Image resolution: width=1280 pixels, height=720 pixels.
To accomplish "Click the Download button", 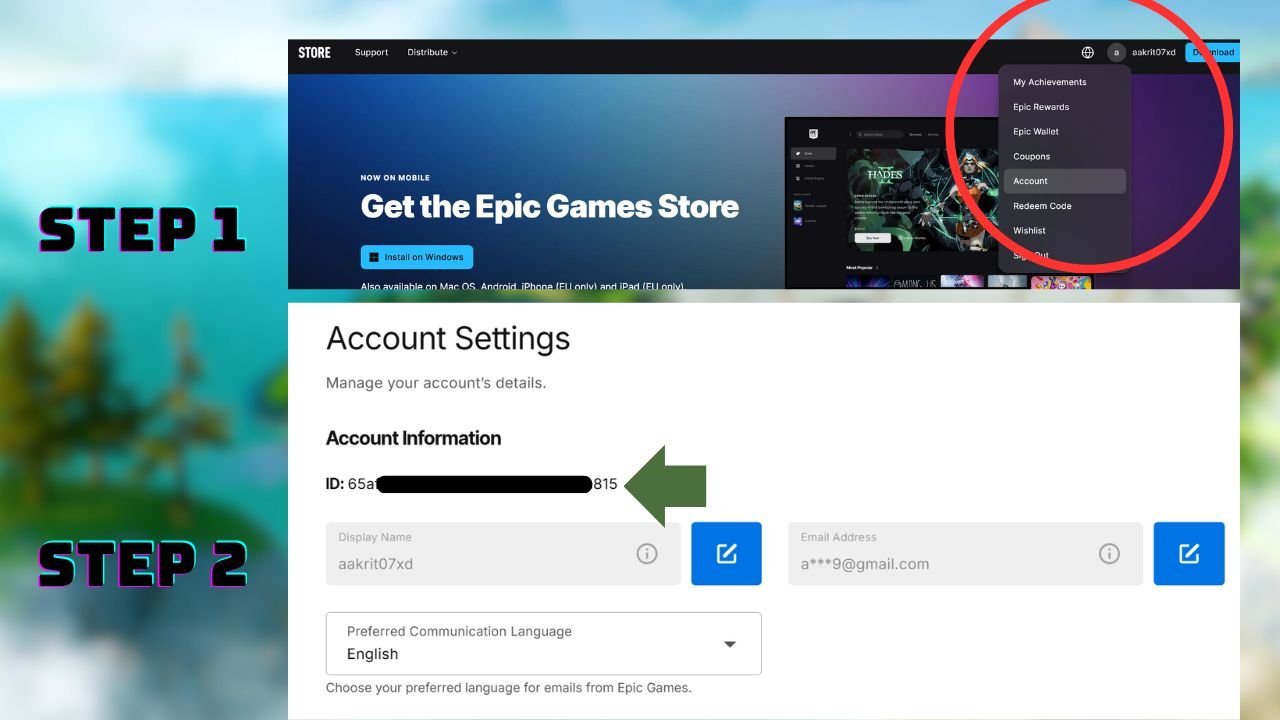I will (x=1212, y=52).
